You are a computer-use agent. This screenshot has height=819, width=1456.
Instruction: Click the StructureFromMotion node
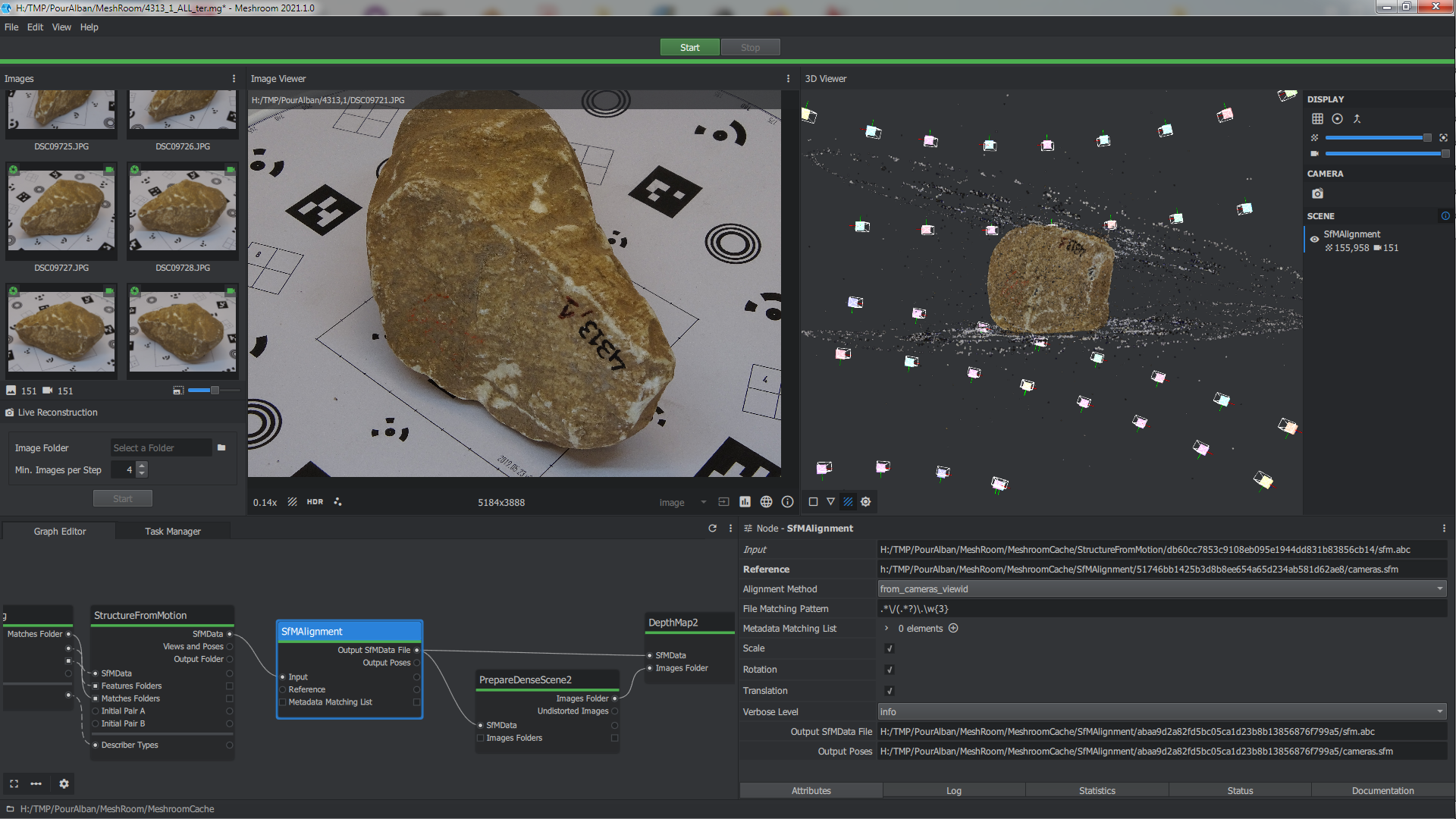point(141,614)
